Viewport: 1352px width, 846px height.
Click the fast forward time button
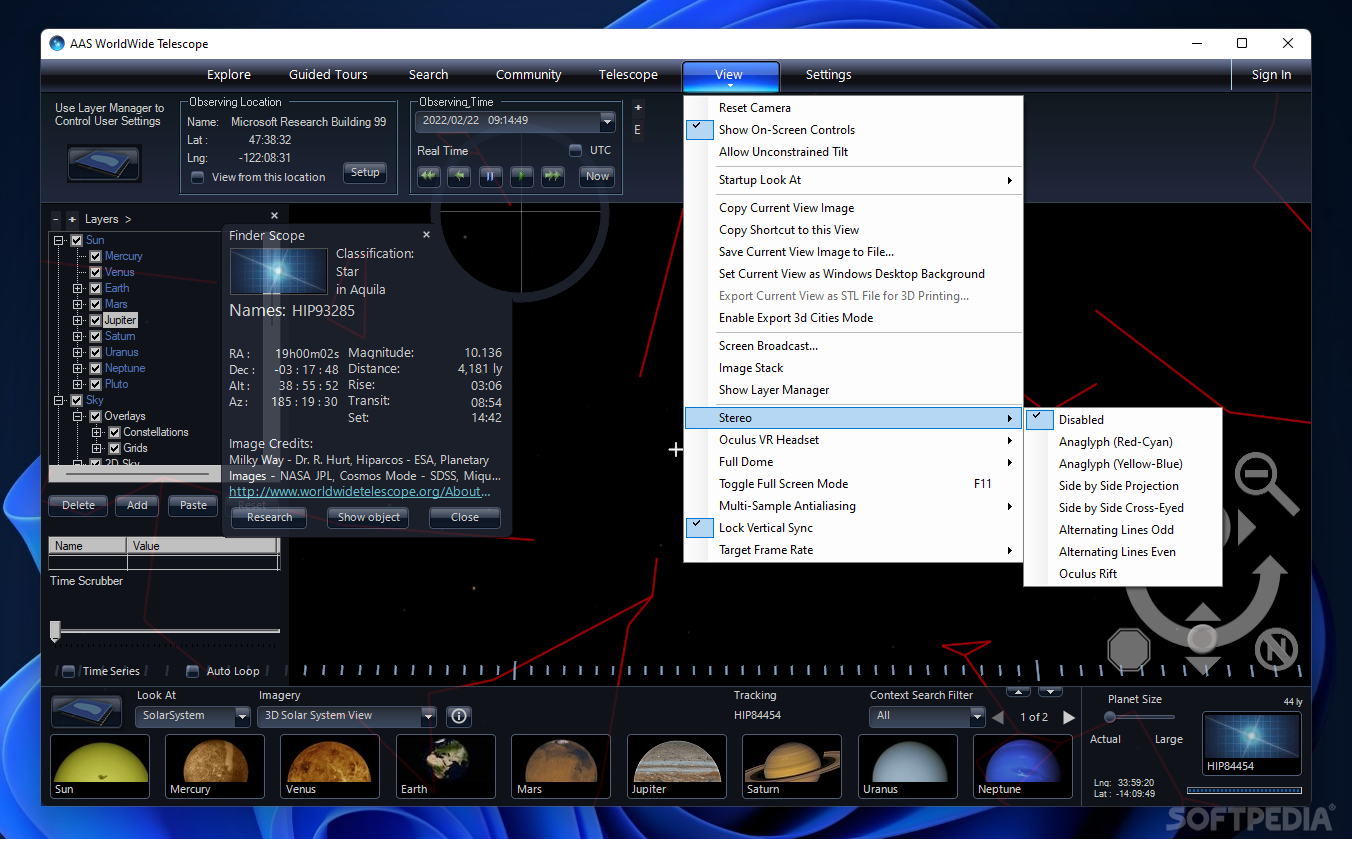[553, 176]
